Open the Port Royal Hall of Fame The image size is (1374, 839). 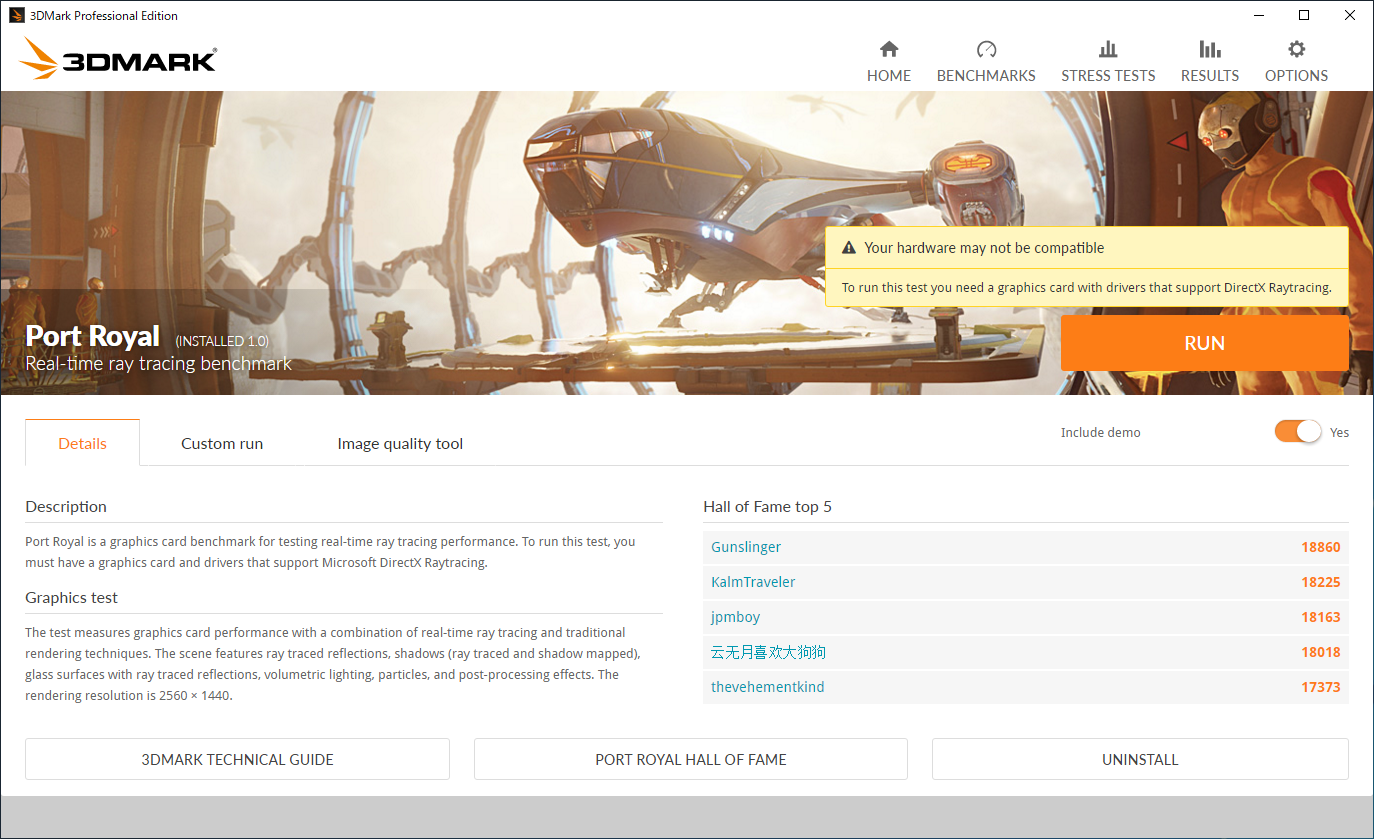pos(691,759)
